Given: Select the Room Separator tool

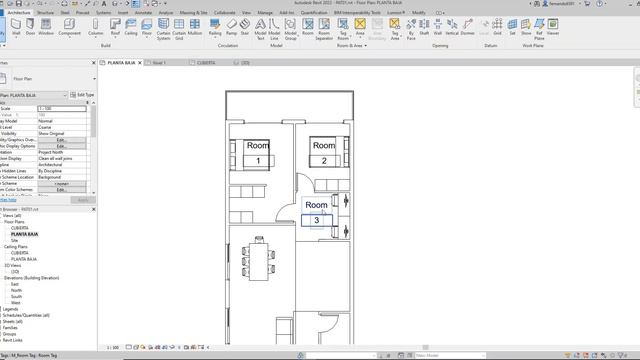Looking at the screenshot, I should (324, 29).
